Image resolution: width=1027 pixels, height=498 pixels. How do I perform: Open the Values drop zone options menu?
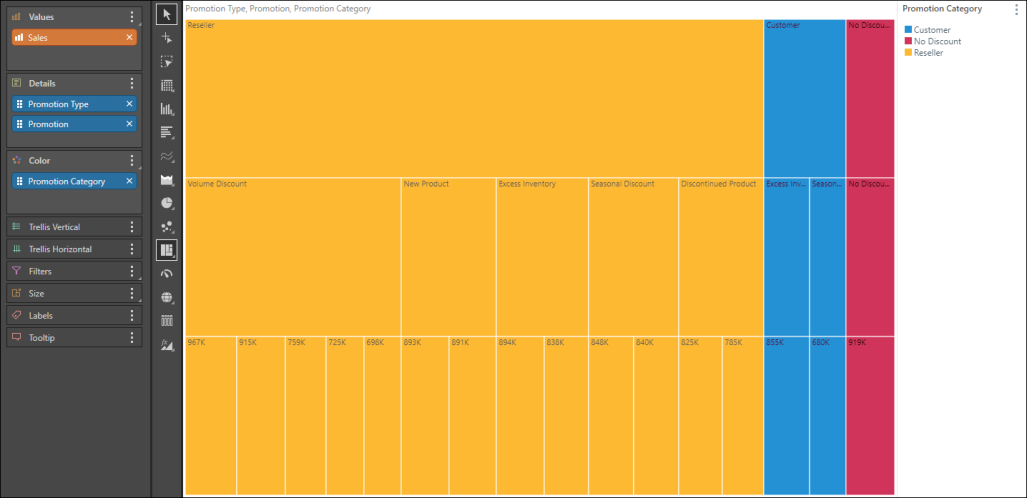coord(132,17)
